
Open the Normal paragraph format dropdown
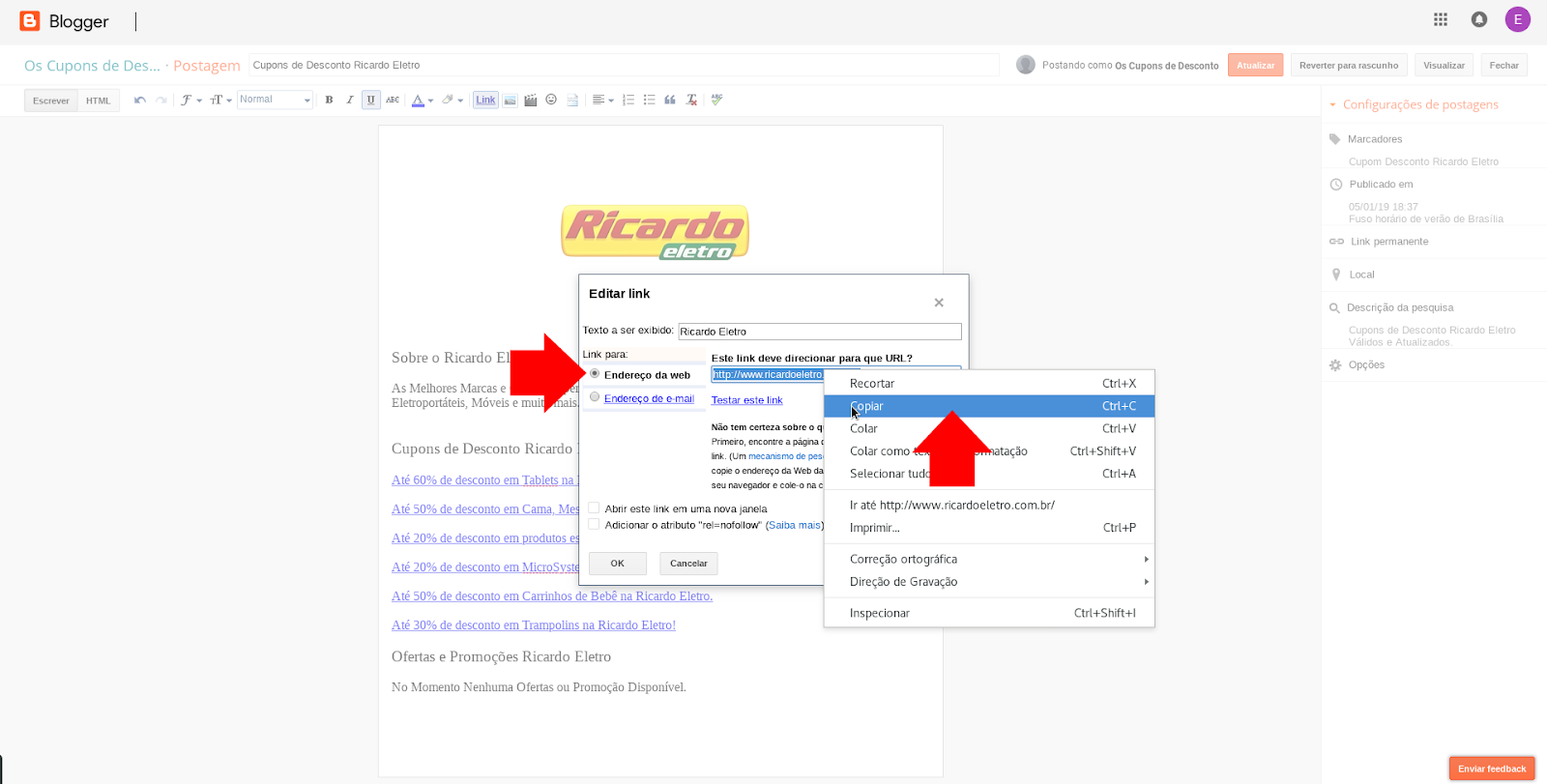point(275,100)
